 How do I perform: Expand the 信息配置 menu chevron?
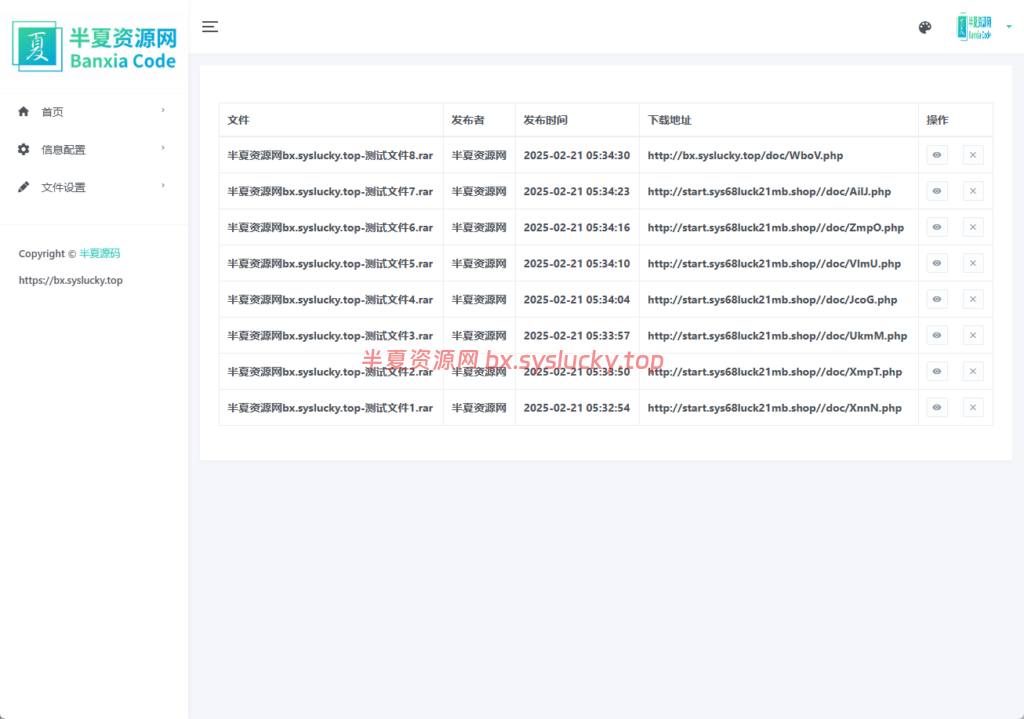[x=163, y=148]
